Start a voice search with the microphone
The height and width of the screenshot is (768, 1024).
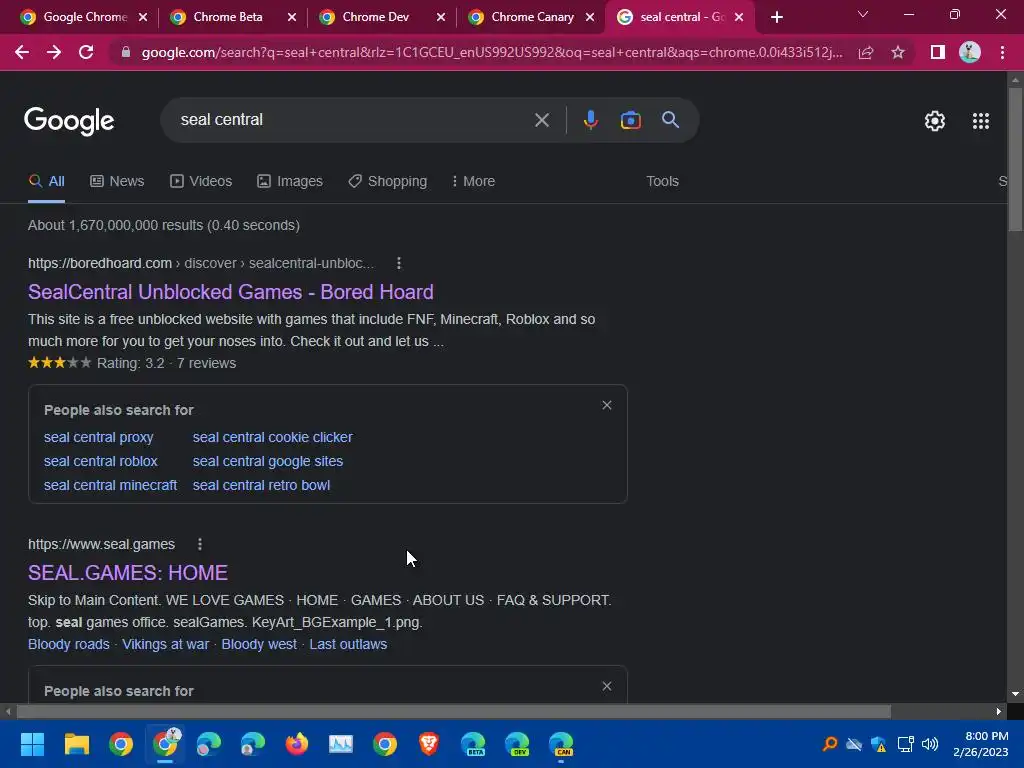(590, 120)
